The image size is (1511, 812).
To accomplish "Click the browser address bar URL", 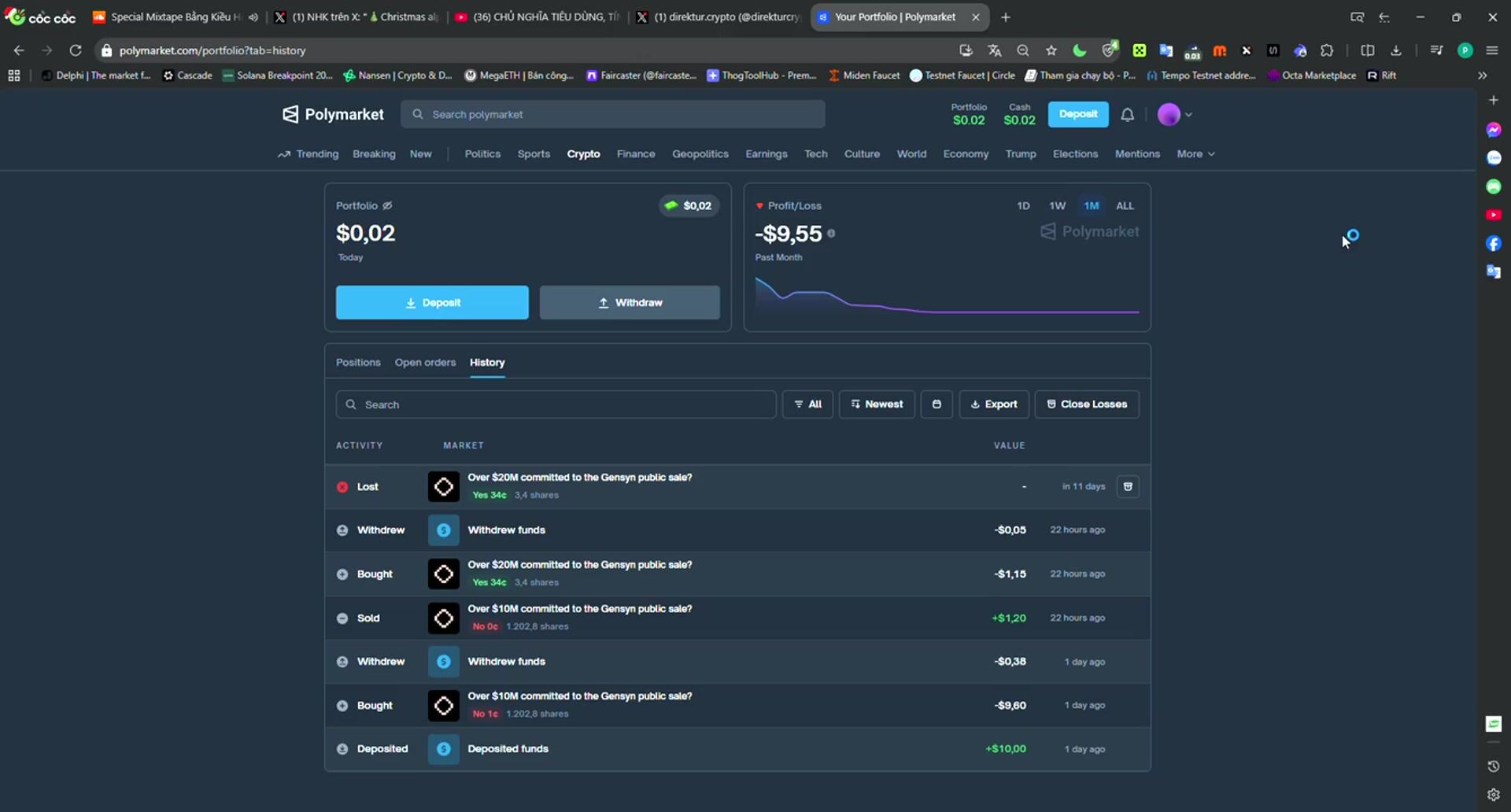I will click(212, 50).
